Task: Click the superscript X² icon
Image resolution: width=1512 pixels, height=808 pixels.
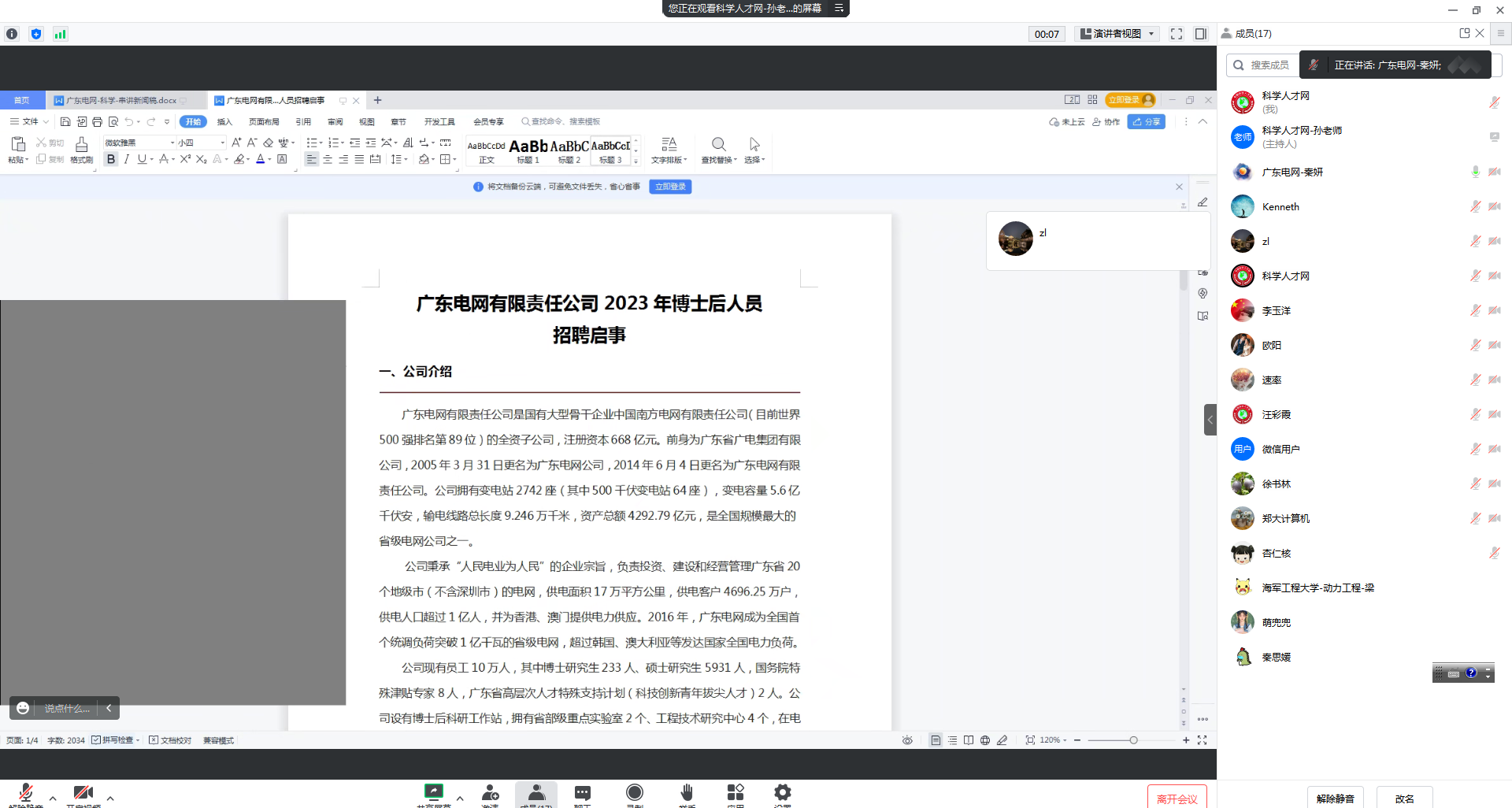Action: click(x=185, y=159)
